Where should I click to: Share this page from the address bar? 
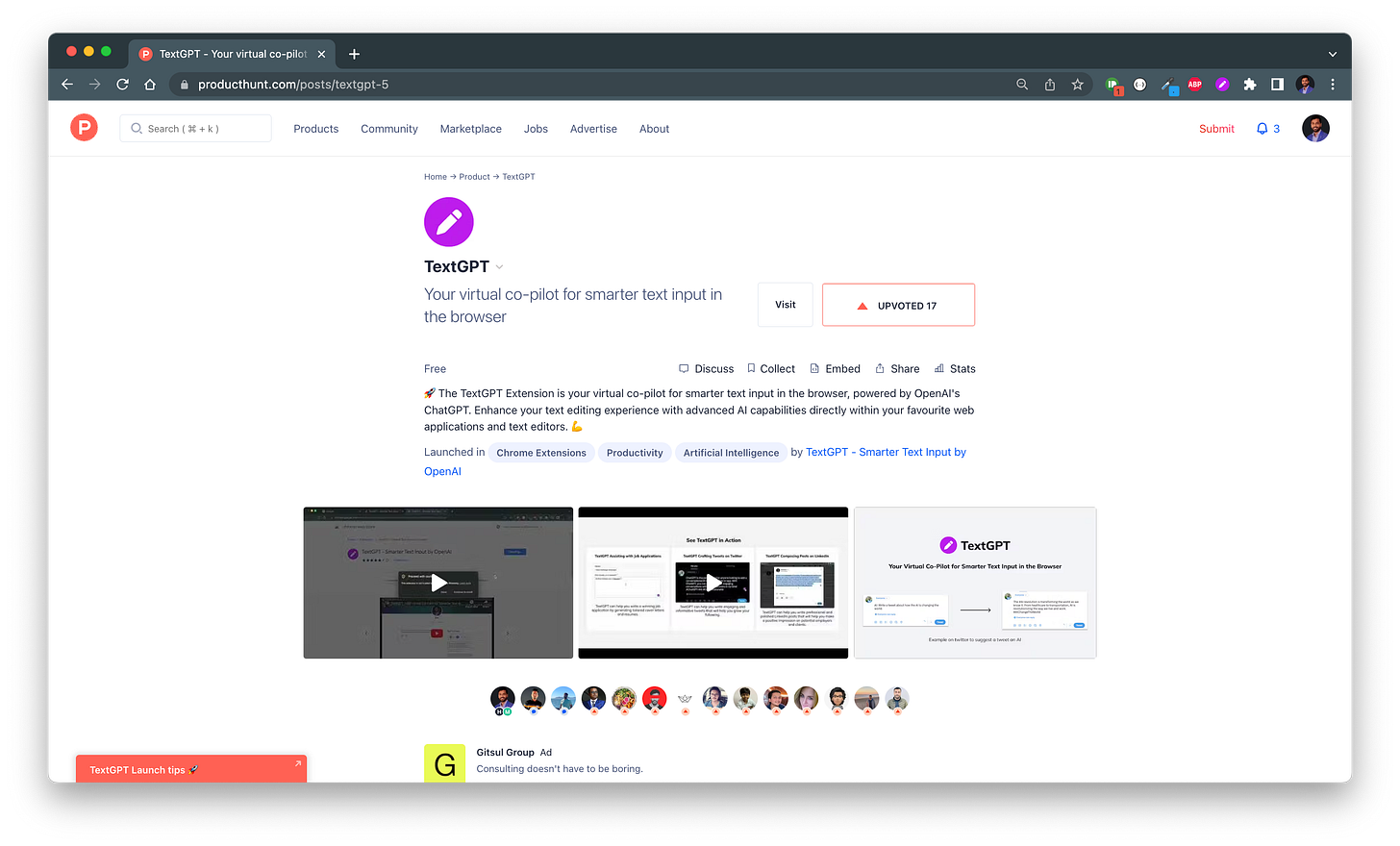pyautogui.click(x=1050, y=85)
